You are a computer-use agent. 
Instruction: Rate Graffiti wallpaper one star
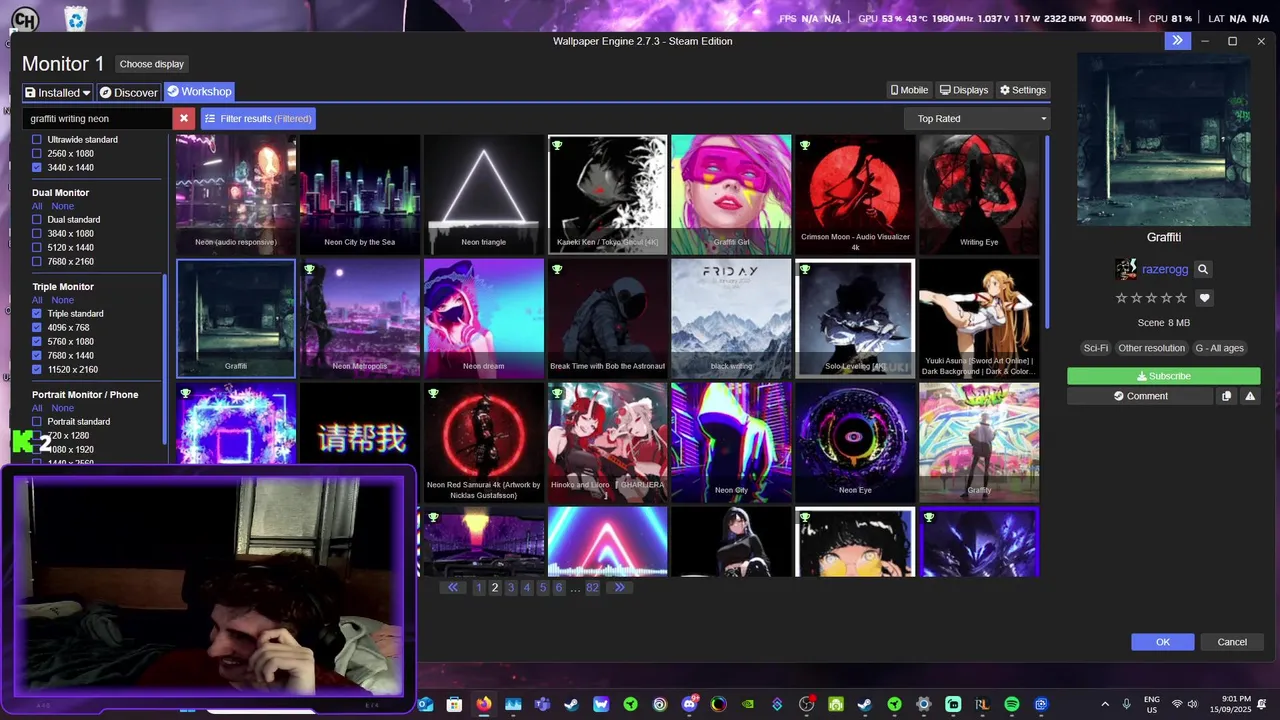(x=1121, y=298)
